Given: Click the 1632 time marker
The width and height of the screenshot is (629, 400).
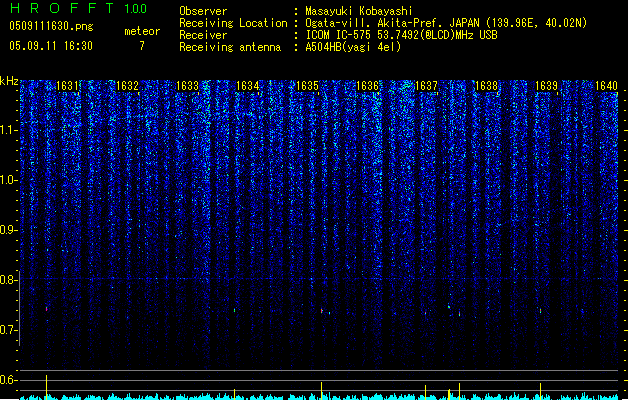Looking at the screenshot, I should (x=127, y=86).
